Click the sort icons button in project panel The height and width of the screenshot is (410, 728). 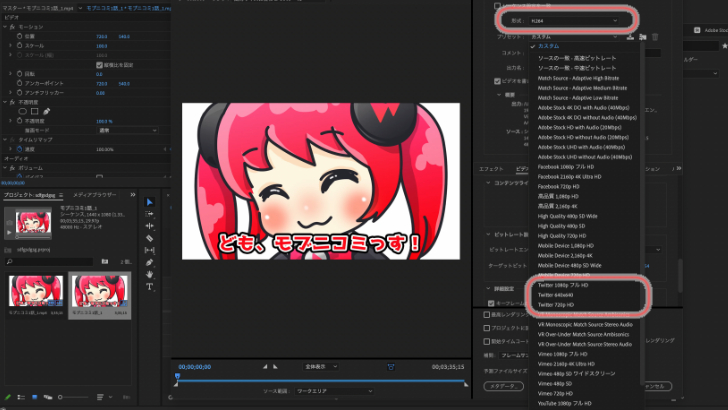100,397
